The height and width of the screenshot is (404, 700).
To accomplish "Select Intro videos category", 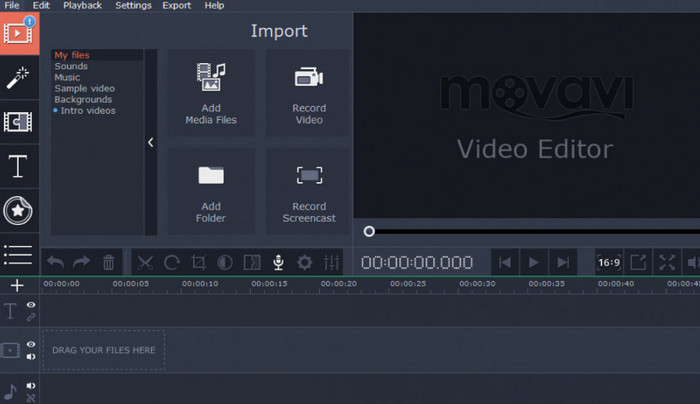I will coord(88,111).
